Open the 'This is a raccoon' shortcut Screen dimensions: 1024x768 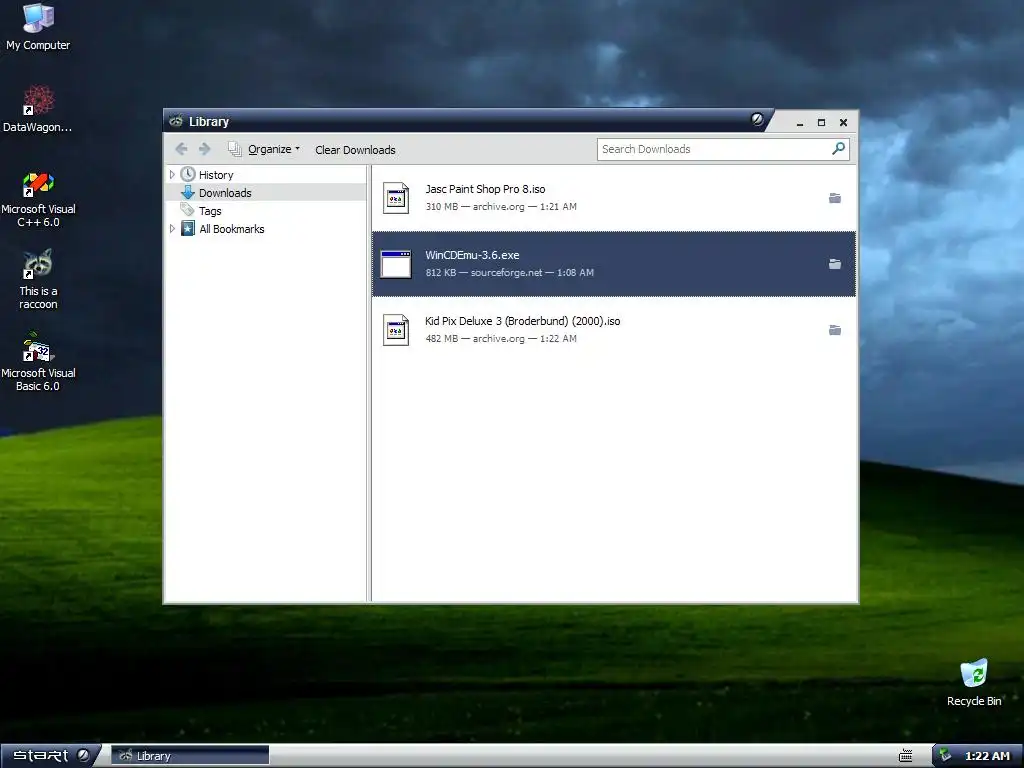tap(38, 280)
